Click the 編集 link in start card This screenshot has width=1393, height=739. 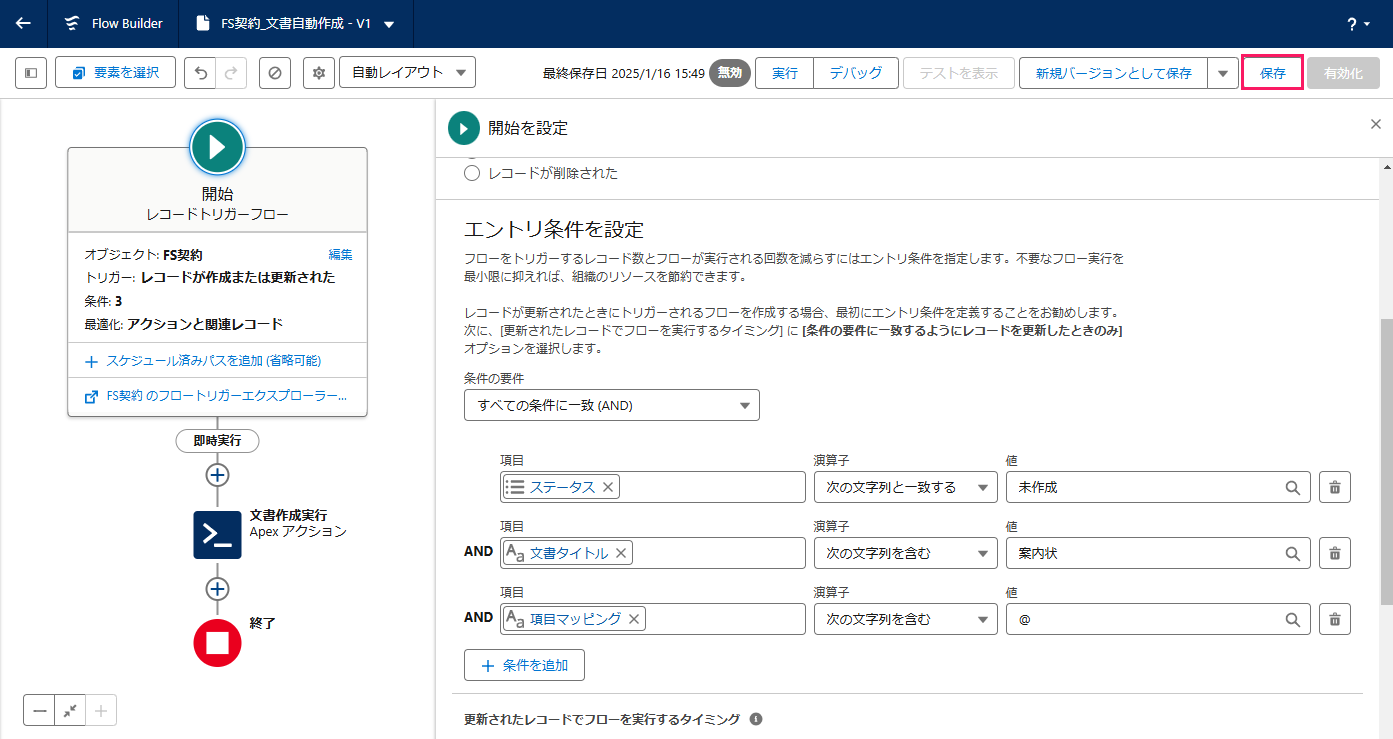pos(340,254)
